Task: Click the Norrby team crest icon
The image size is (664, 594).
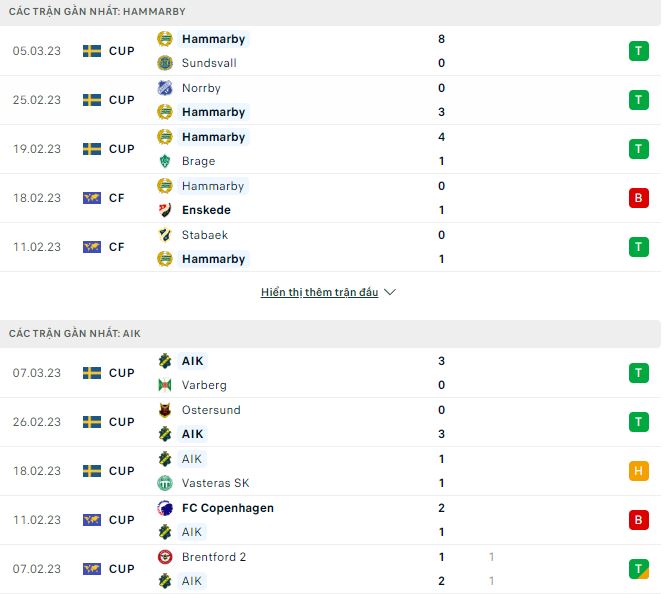Action: 165,88
